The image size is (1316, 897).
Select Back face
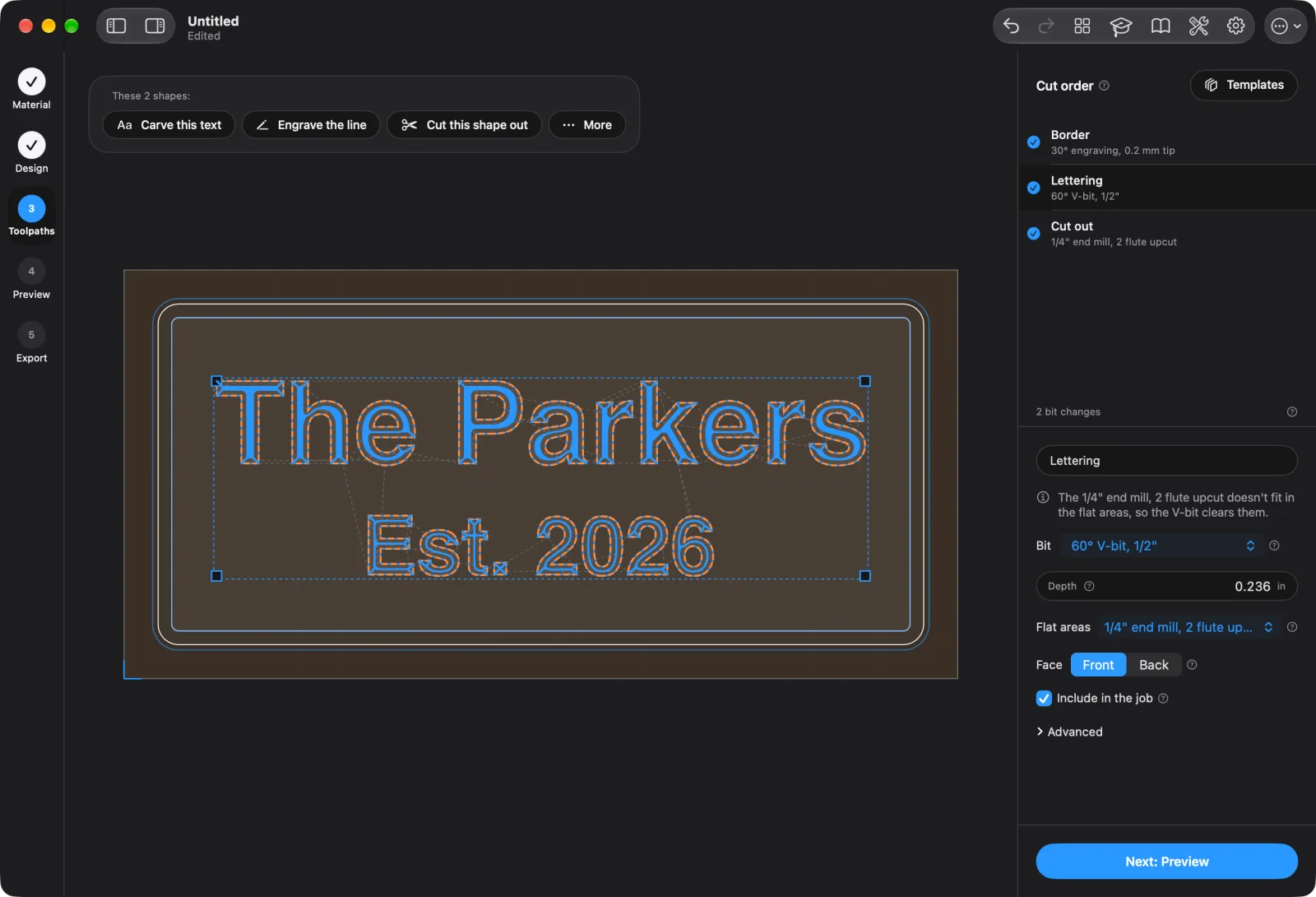click(x=1154, y=665)
